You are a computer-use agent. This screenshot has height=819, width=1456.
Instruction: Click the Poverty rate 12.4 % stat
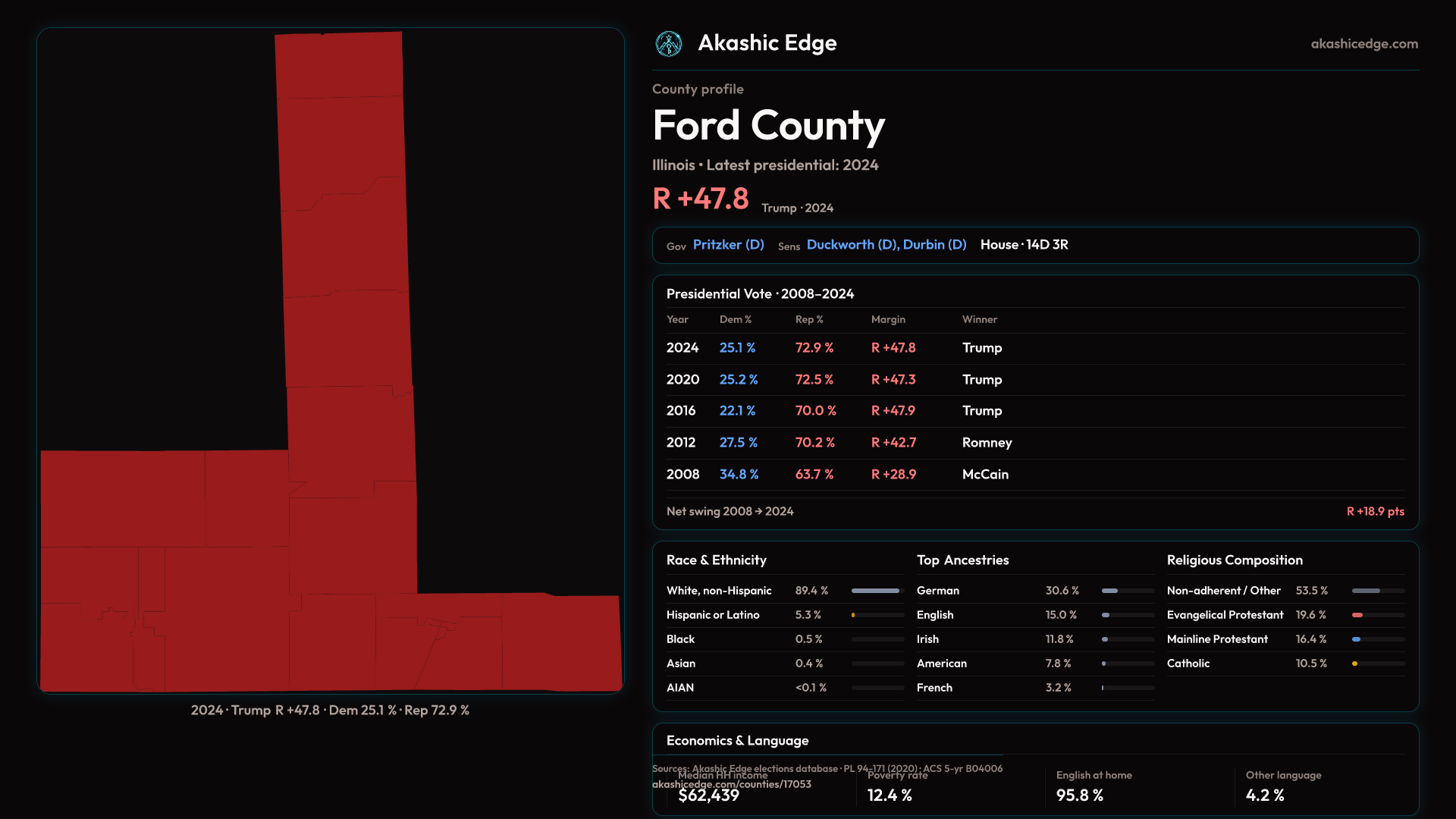pyautogui.click(x=890, y=795)
